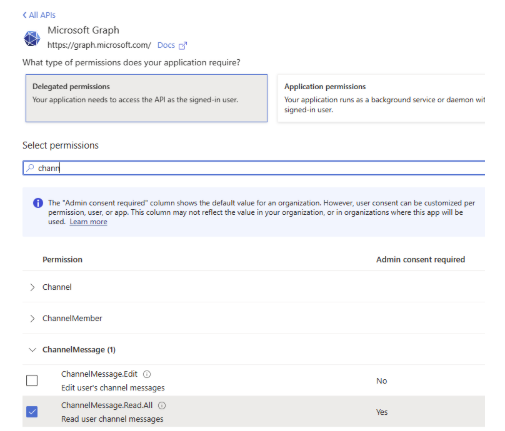Click the Select permissions search field
505x431 pixels.
click(254, 168)
